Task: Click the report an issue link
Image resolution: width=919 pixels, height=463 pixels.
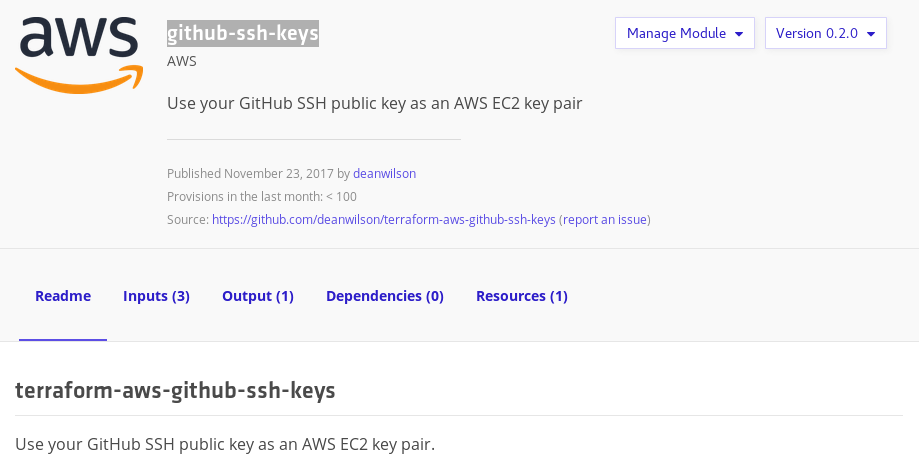Action: click(x=605, y=220)
